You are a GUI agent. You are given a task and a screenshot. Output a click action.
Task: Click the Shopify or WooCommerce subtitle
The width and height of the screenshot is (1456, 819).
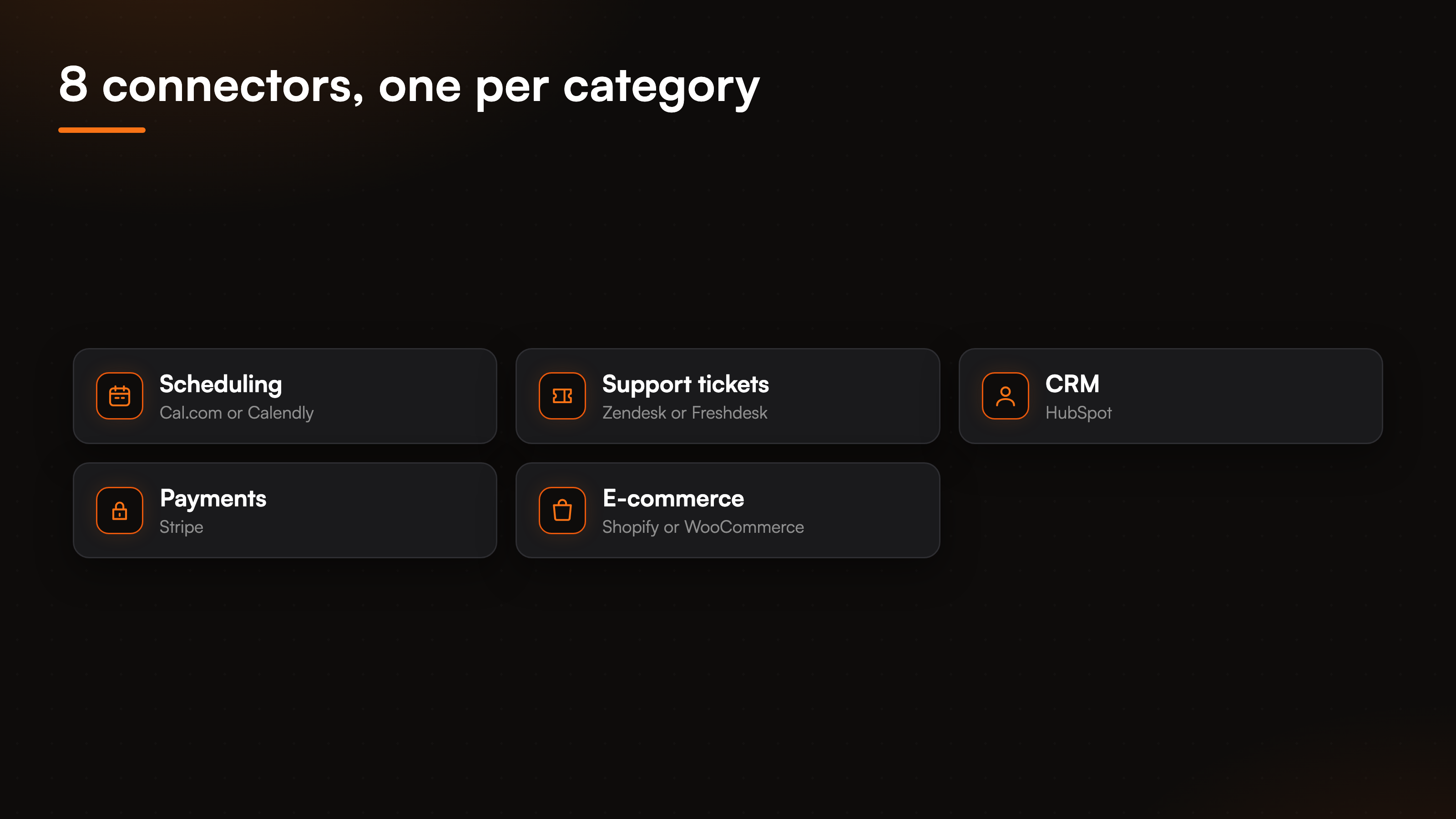pyautogui.click(x=703, y=527)
